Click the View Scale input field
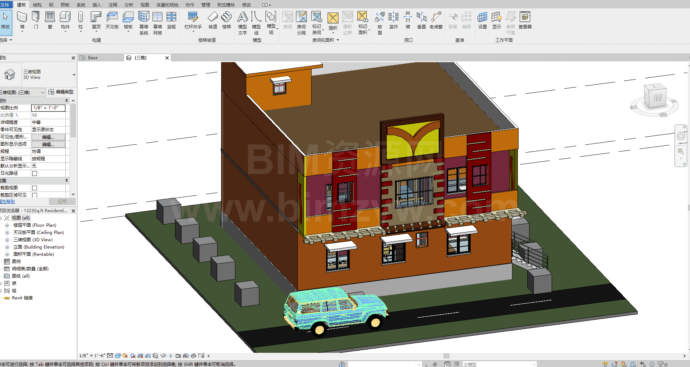690x367 pixels. [48, 108]
